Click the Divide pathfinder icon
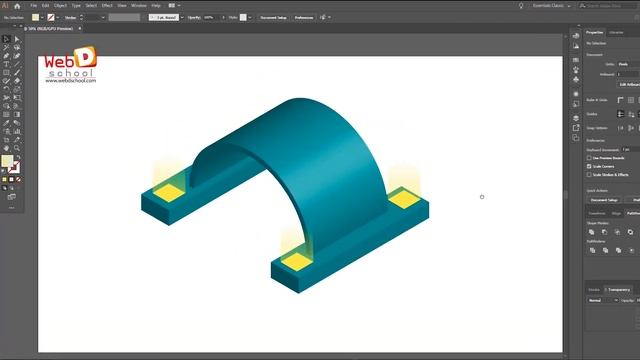Image resolution: width=640 pixels, height=360 pixels. coord(592,250)
